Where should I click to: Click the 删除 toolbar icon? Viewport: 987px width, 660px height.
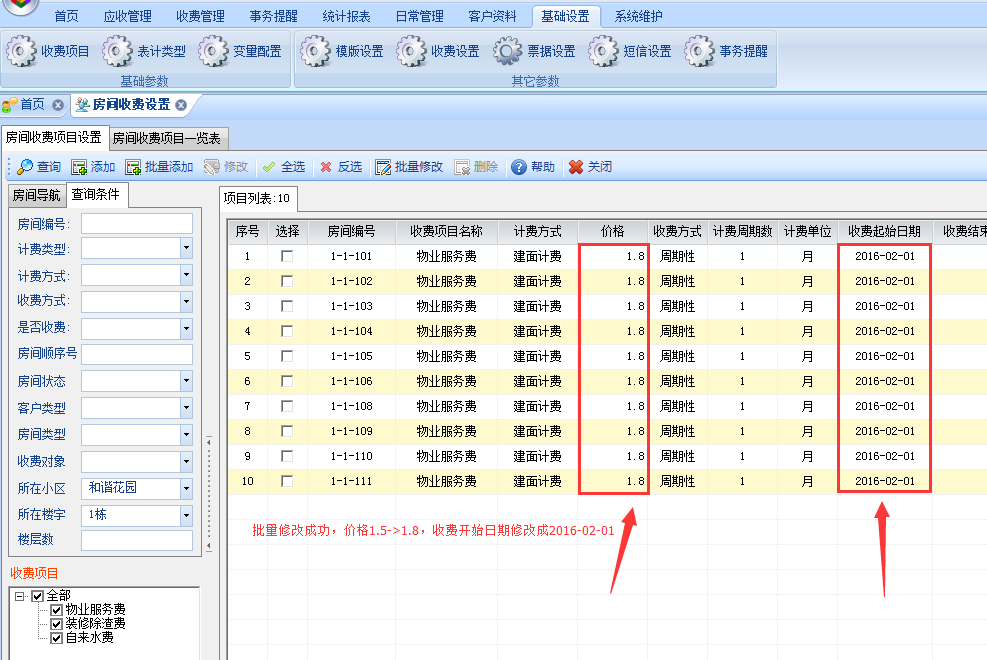pos(462,167)
